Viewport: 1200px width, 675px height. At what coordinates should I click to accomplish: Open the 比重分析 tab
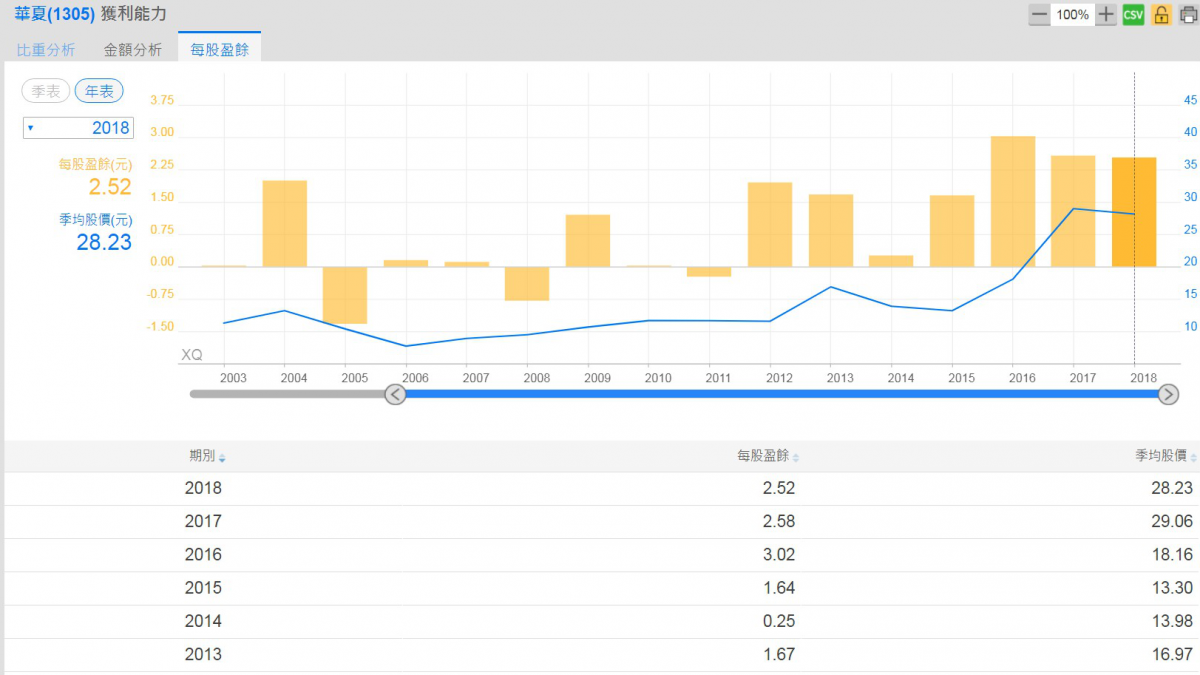point(46,49)
